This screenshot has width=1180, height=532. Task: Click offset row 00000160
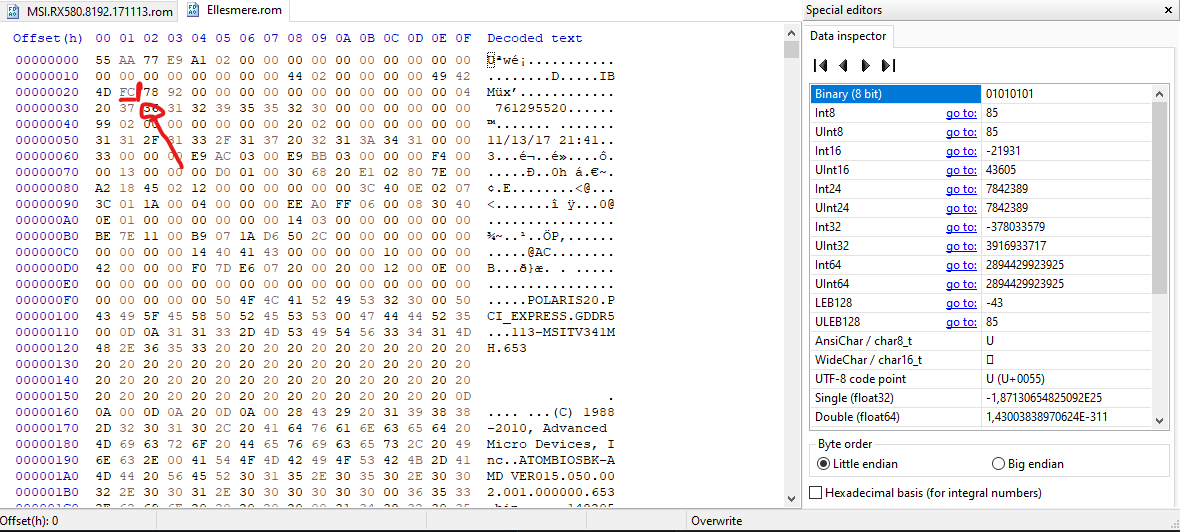click(46, 412)
